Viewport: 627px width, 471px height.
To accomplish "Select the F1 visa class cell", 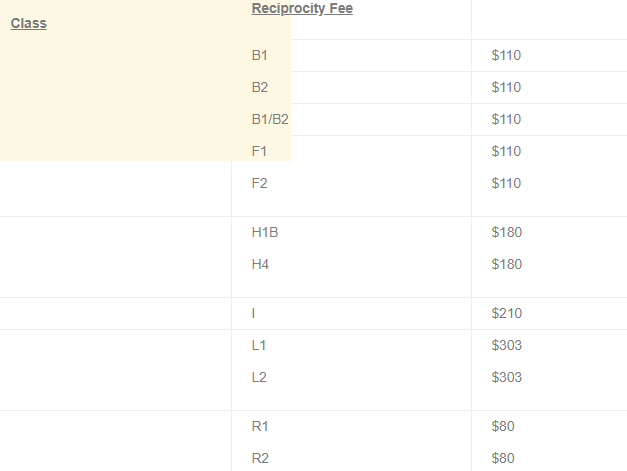I will tap(259, 151).
